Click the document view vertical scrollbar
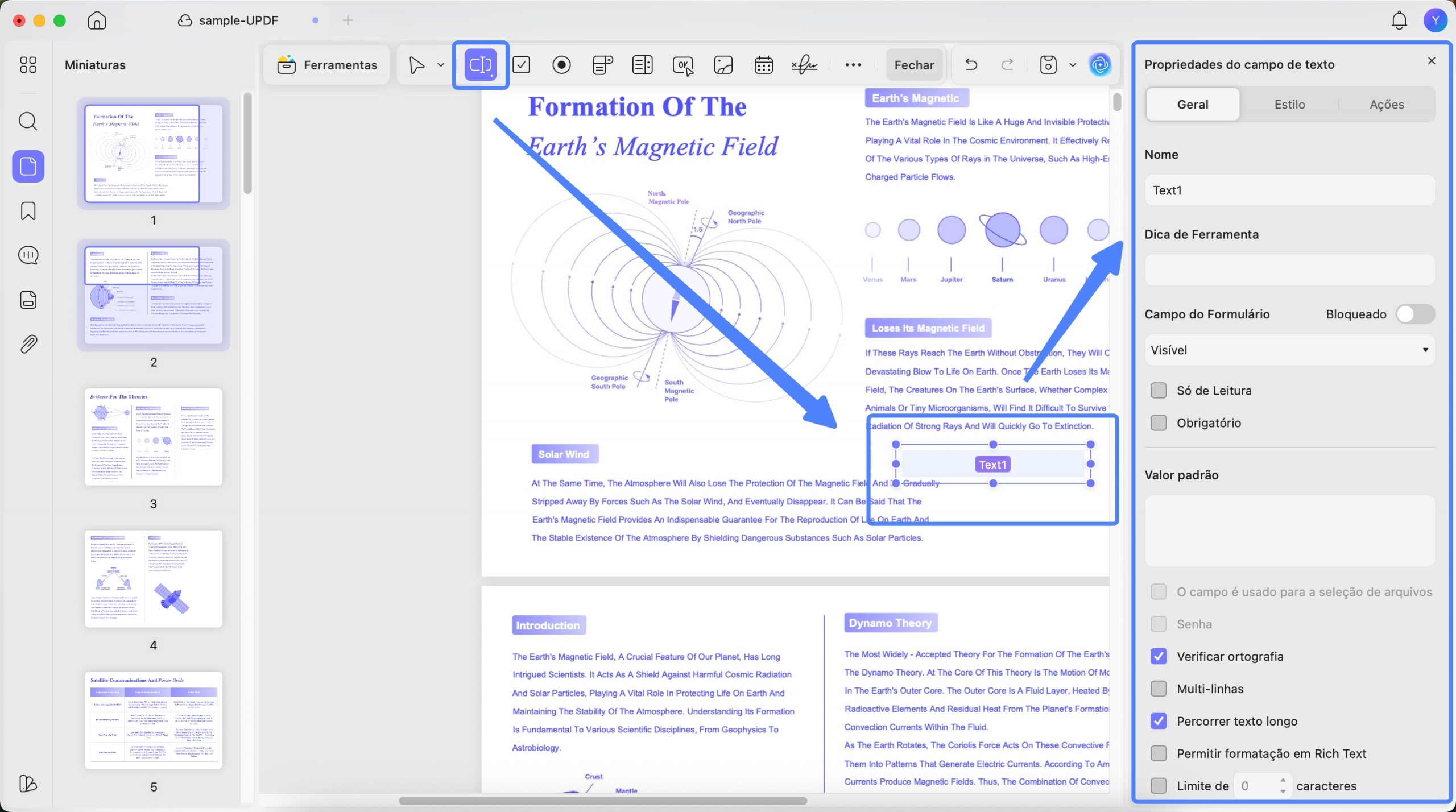The width and height of the screenshot is (1456, 812). tap(1117, 102)
